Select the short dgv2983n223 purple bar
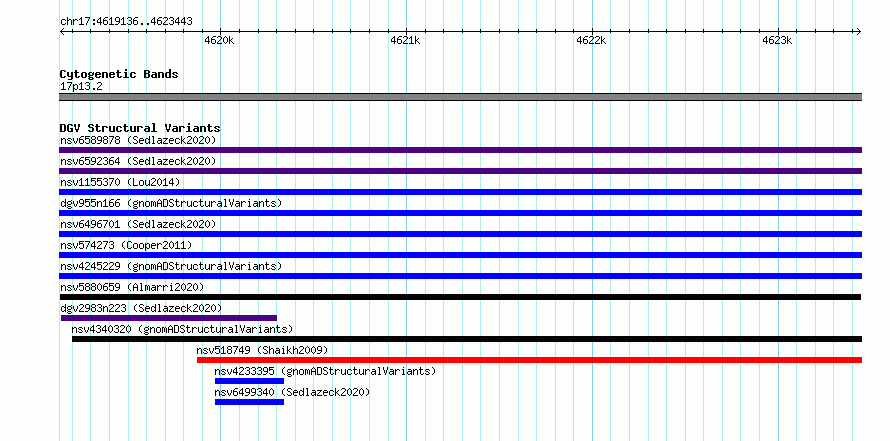Viewport: 890px width, 441px height. pyautogui.click(x=169, y=318)
